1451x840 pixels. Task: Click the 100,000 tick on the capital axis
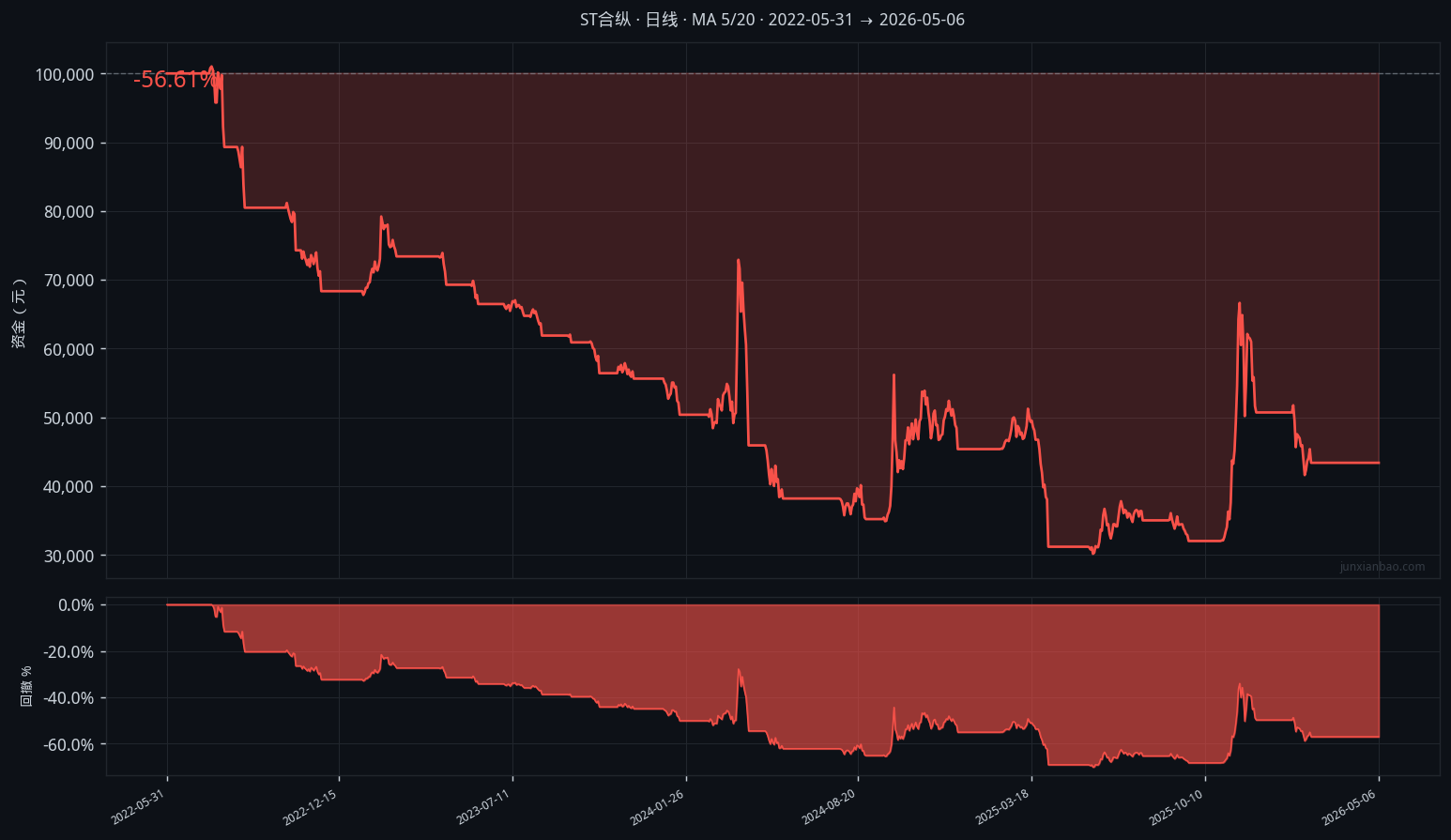[x=65, y=75]
